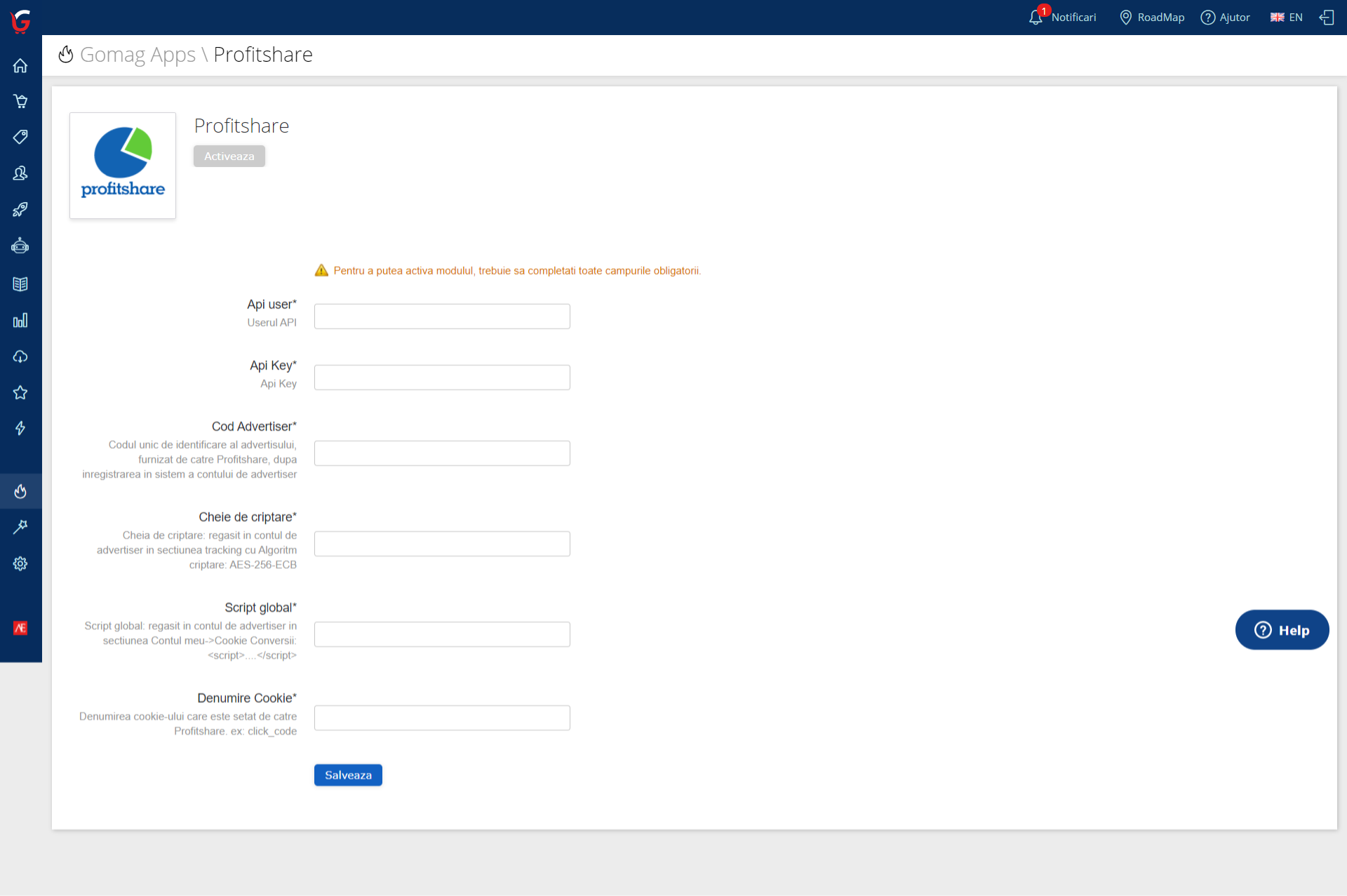Image resolution: width=1347 pixels, height=896 pixels.
Task: Open the robot automation icon
Action: coord(20,246)
